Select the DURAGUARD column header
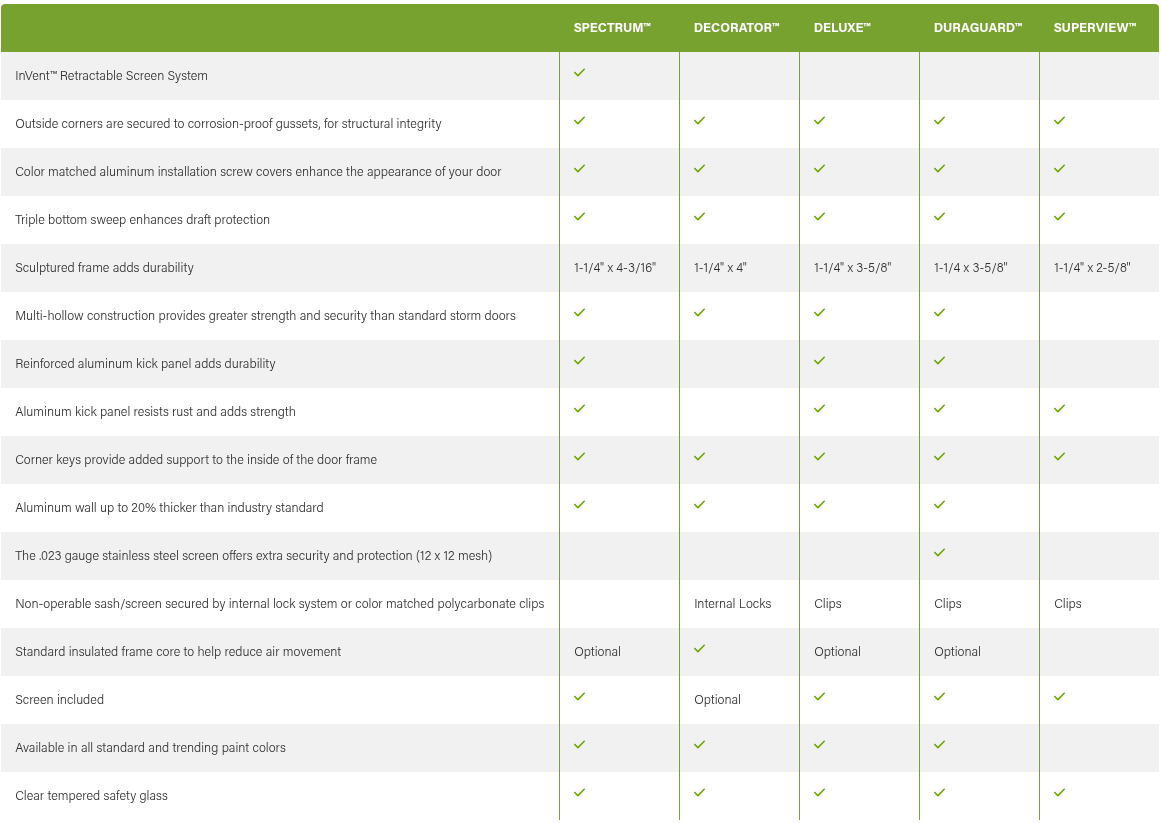 [x=977, y=27]
